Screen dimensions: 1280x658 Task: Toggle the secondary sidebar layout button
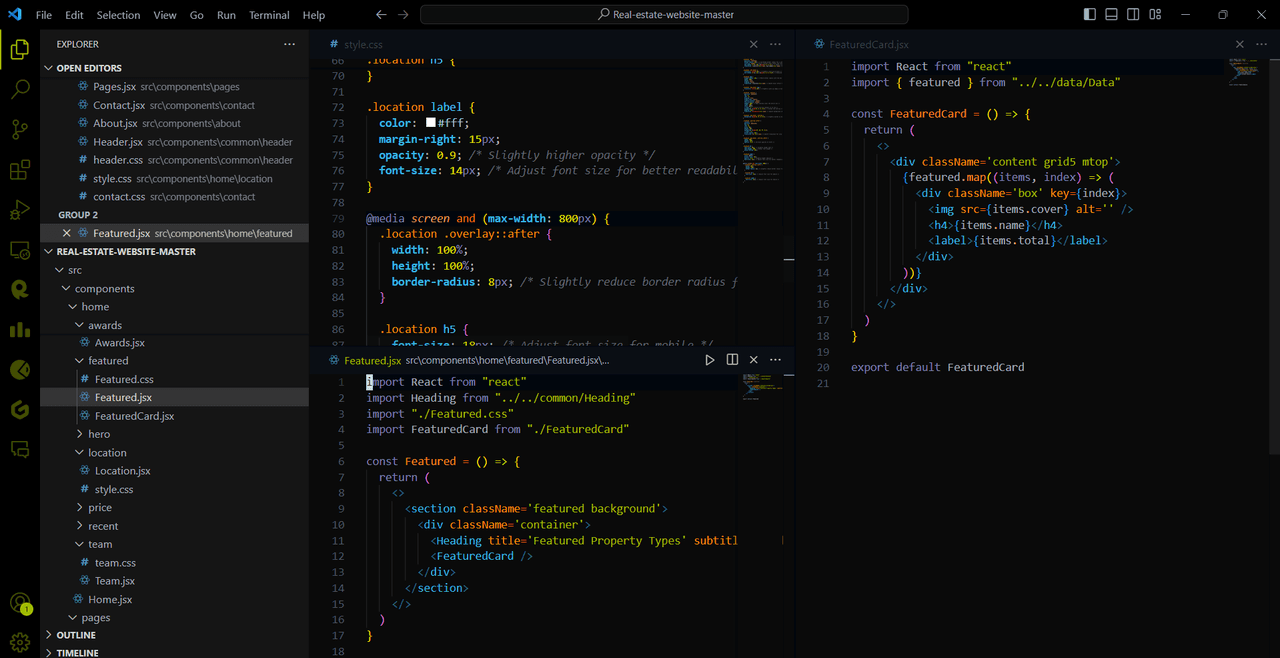pyautogui.click(x=1133, y=15)
